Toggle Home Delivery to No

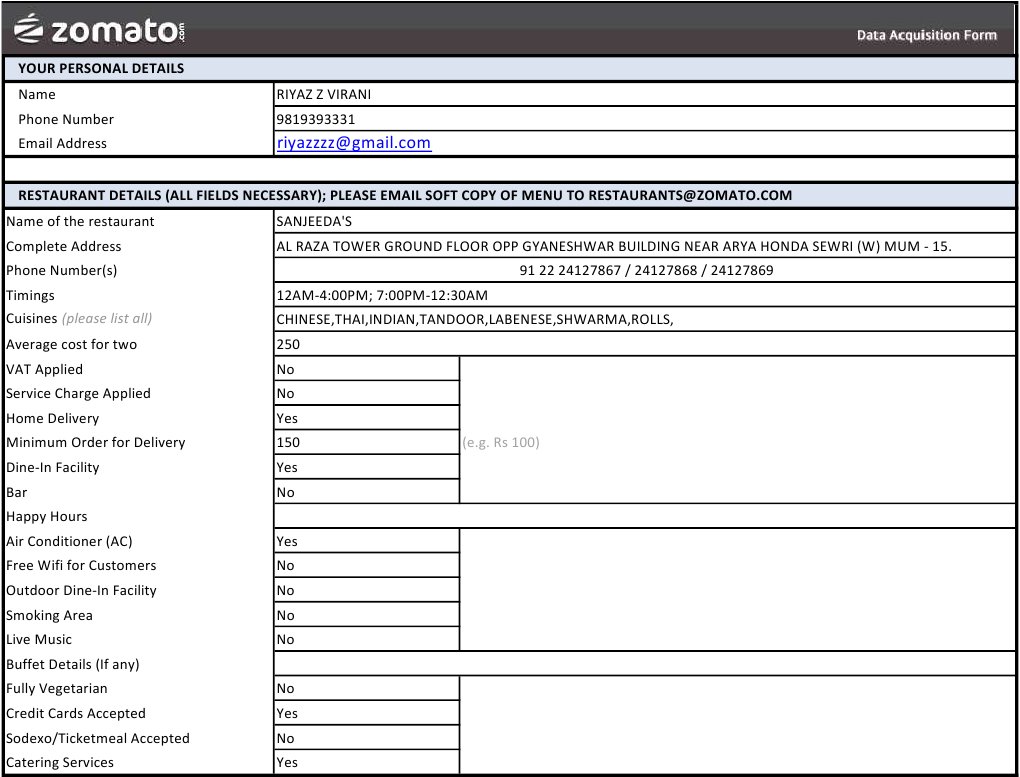click(x=366, y=418)
